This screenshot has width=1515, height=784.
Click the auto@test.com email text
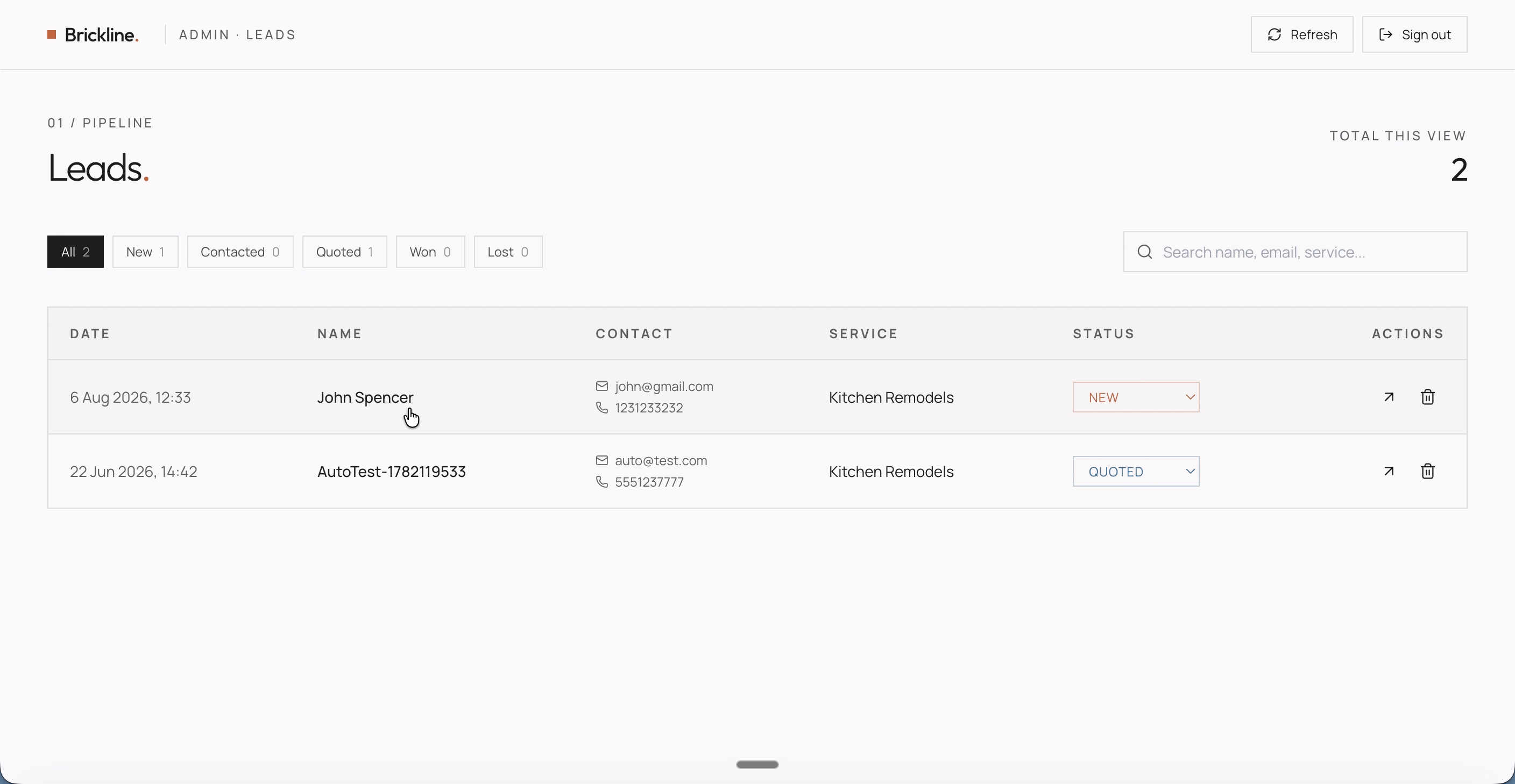(x=661, y=460)
